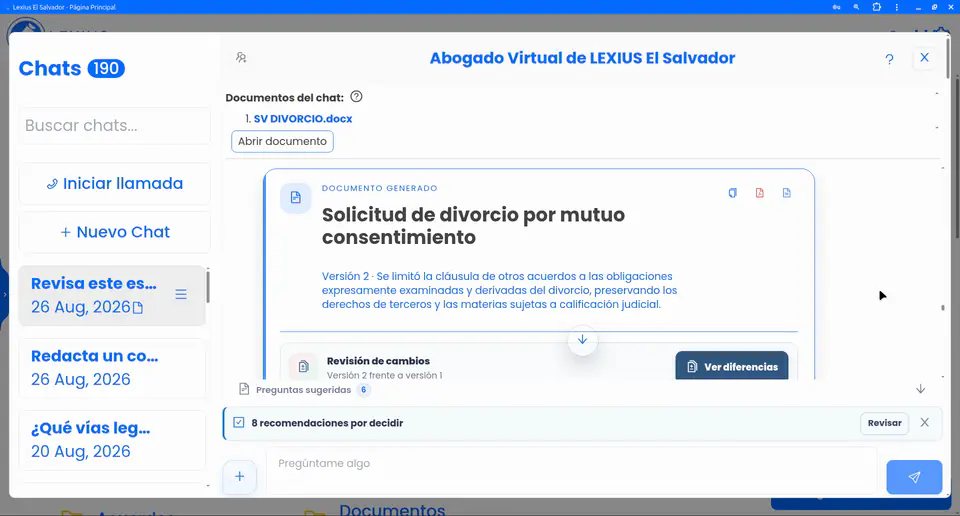Viewport: 960px width, 516px height.
Task: Open help with the question mark icon
Action: click(x=889, y=59)
